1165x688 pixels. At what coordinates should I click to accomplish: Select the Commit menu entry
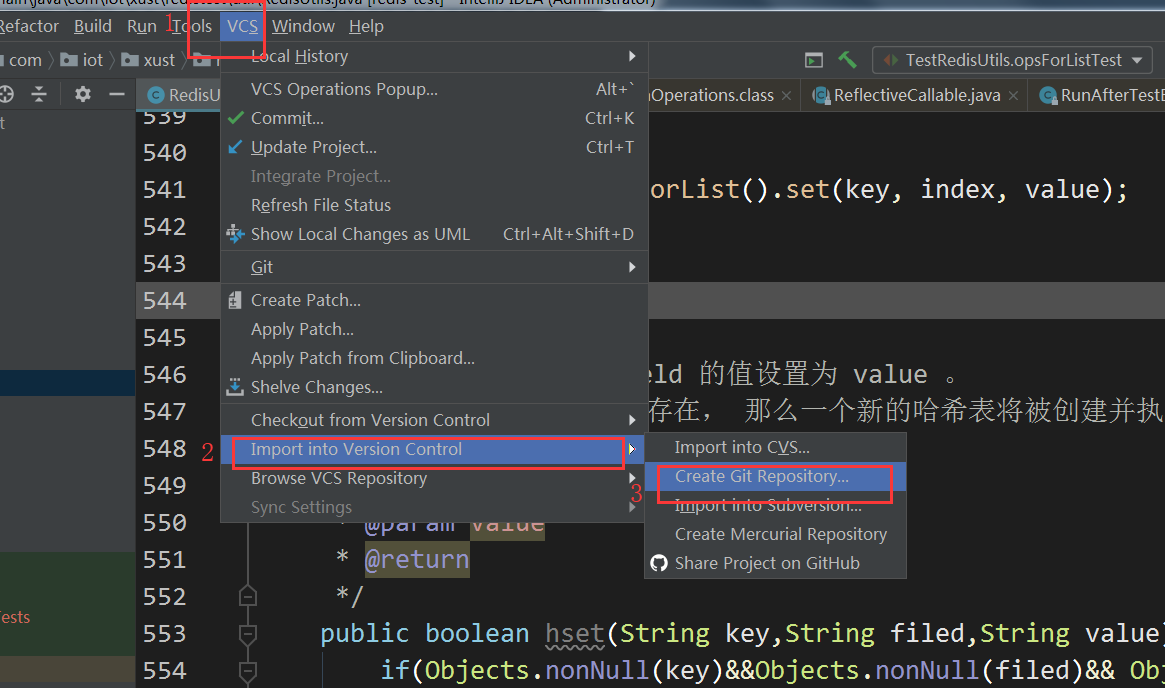[x=434, y=118]
